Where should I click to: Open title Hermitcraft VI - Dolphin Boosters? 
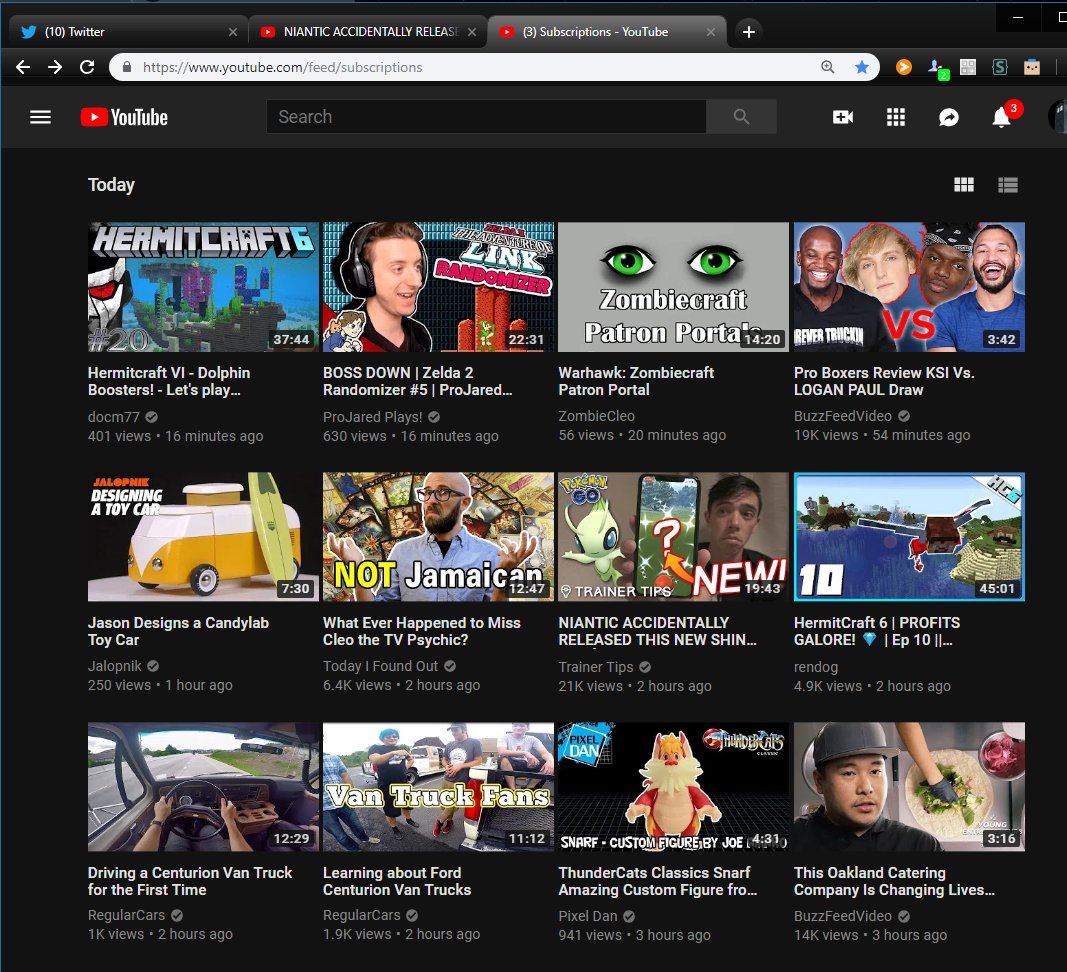(169, 381)
